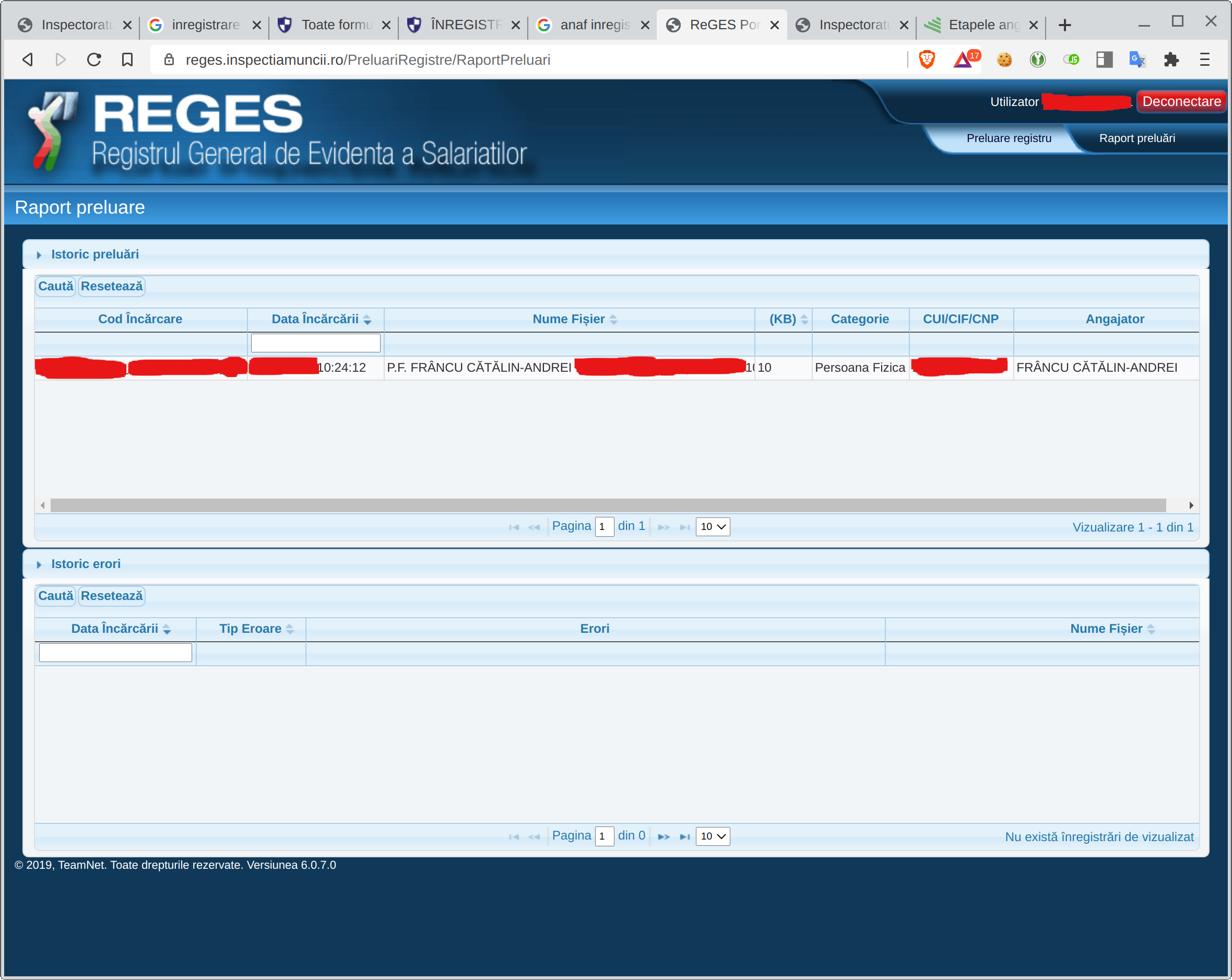The image size is (1232, 980).
Task: Jump to last page in Istoric erori pager
Action: pos(684,836)
